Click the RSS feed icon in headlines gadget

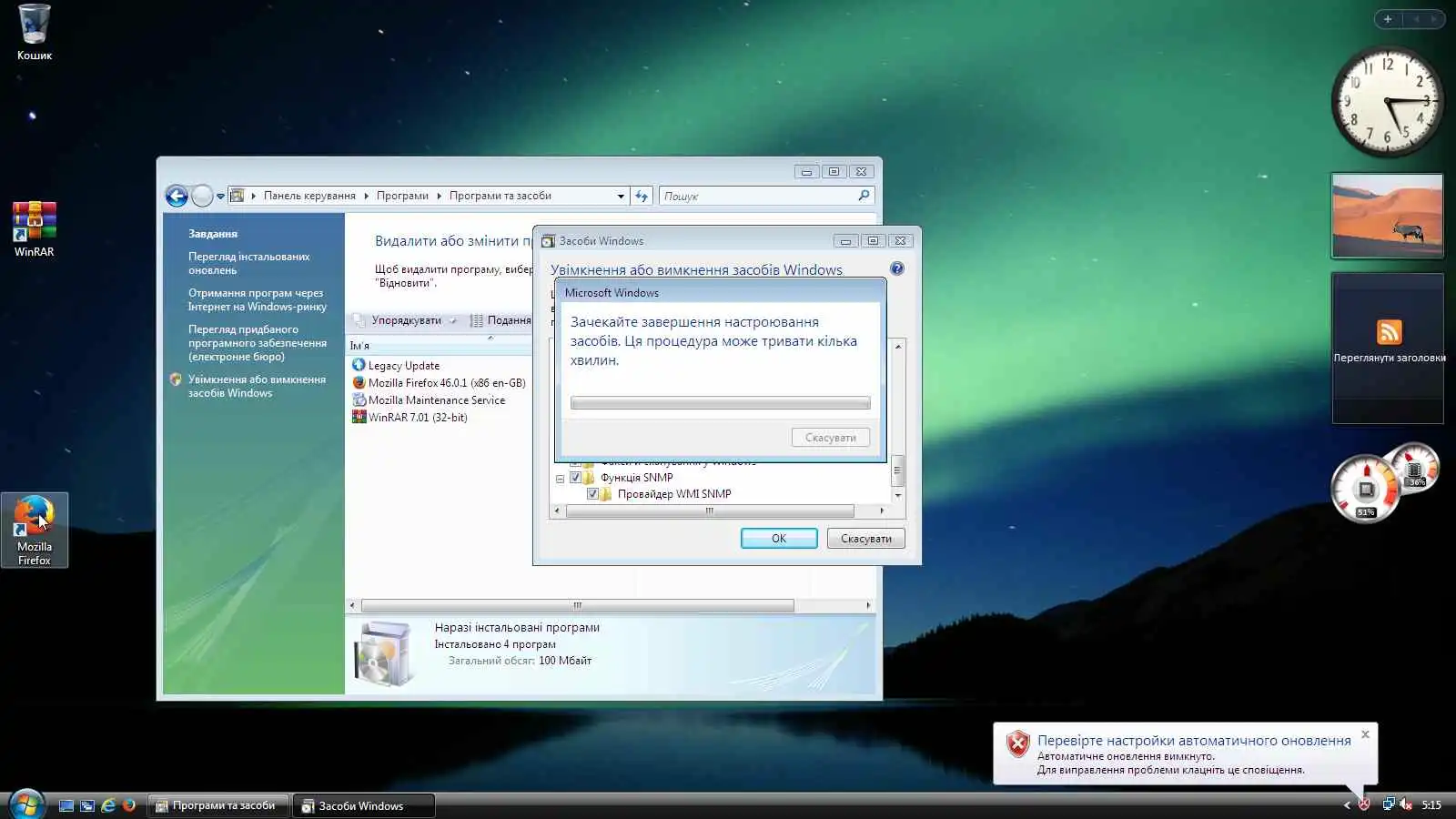tap(1389, 331)
